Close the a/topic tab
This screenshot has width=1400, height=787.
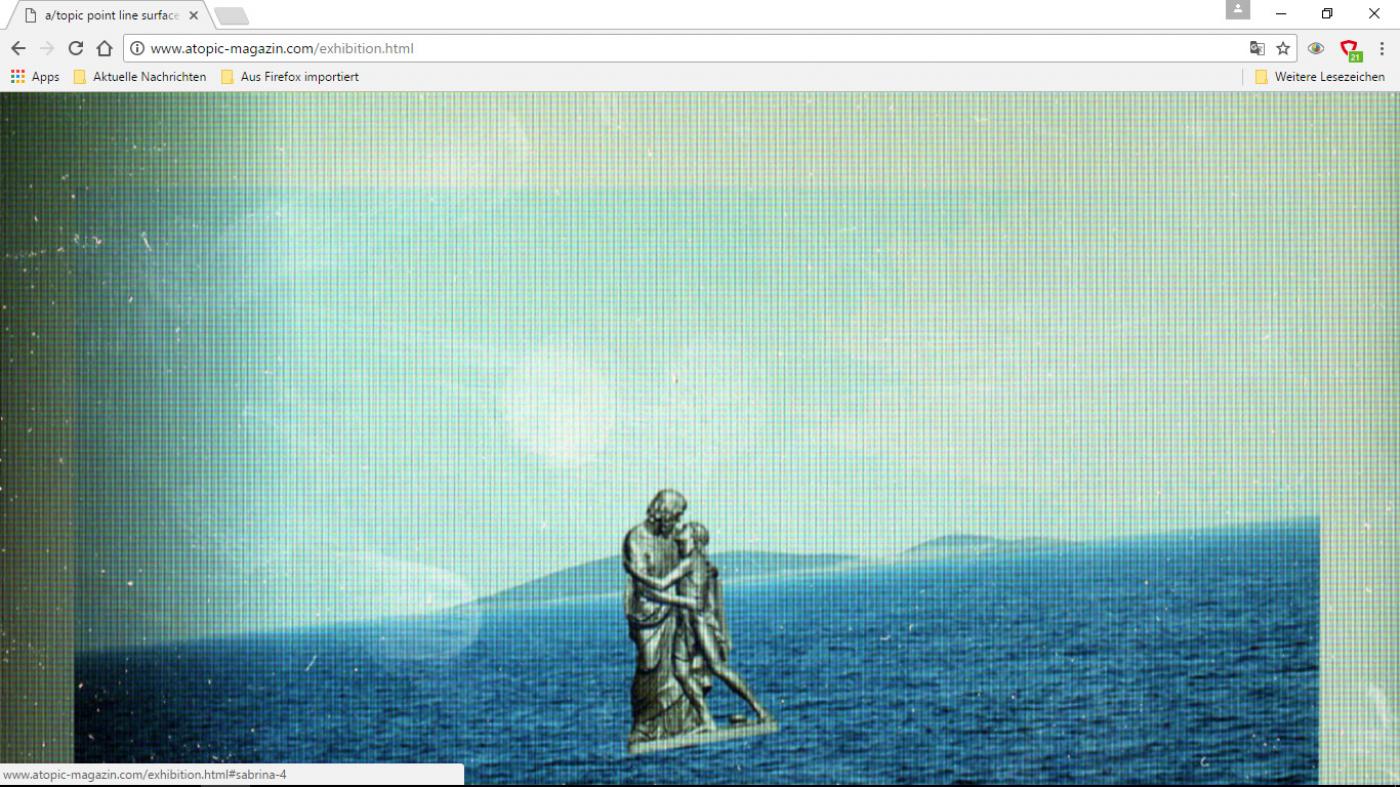(194, 16)
